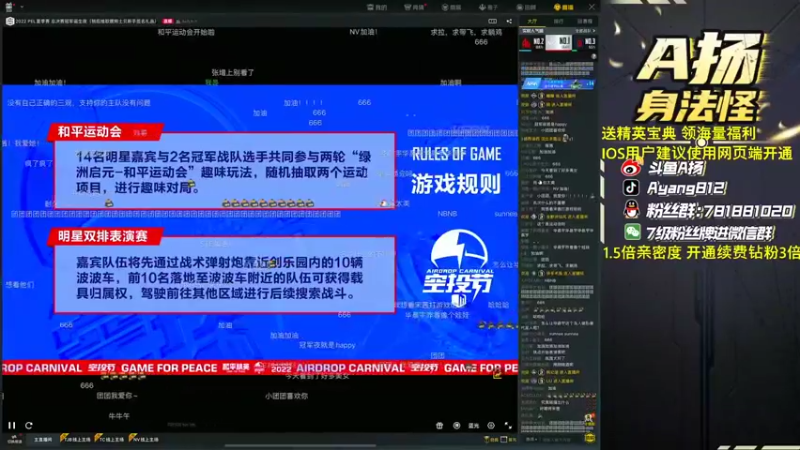
Task: Select the NO.2 ranked fan card
Action: [x=533, y=43]
